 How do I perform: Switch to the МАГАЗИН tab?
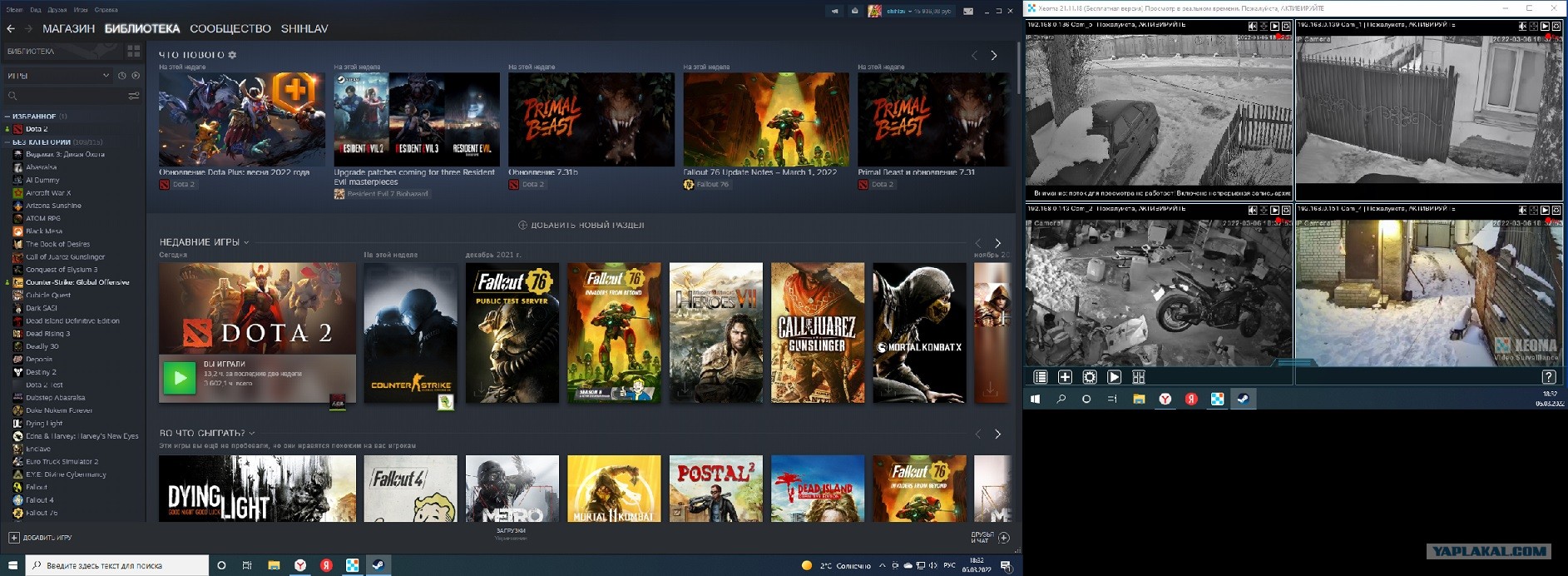(x=68, y=28)
